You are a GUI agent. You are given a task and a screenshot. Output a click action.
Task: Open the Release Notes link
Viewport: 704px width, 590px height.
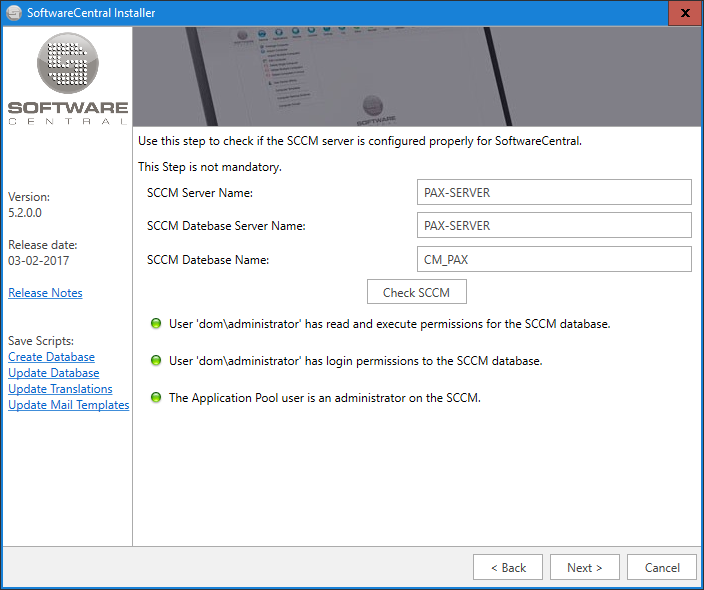pos(45,293)
